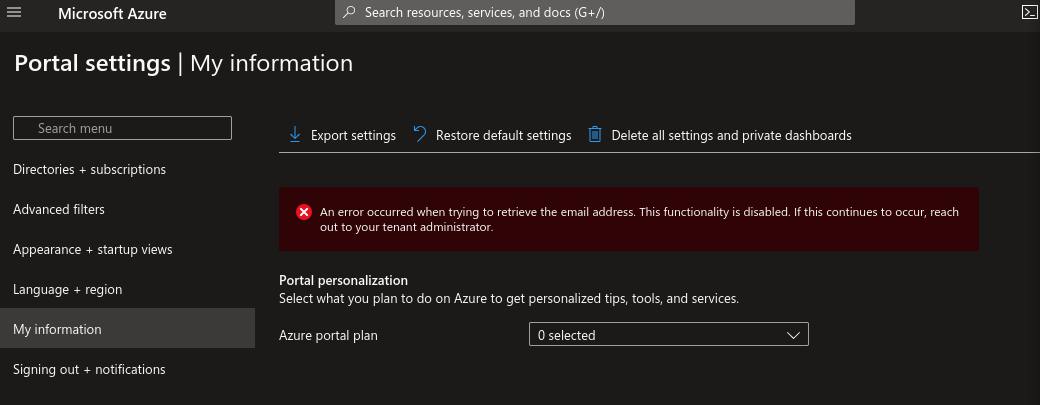Open Signing out + notifications settings
This screenshot has width=1040, height=405.
coord(89,369)
